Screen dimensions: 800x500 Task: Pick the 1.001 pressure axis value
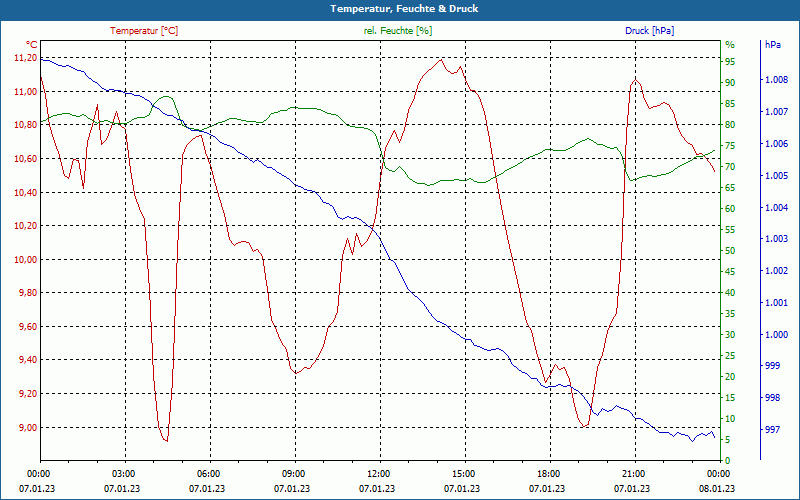777,303
